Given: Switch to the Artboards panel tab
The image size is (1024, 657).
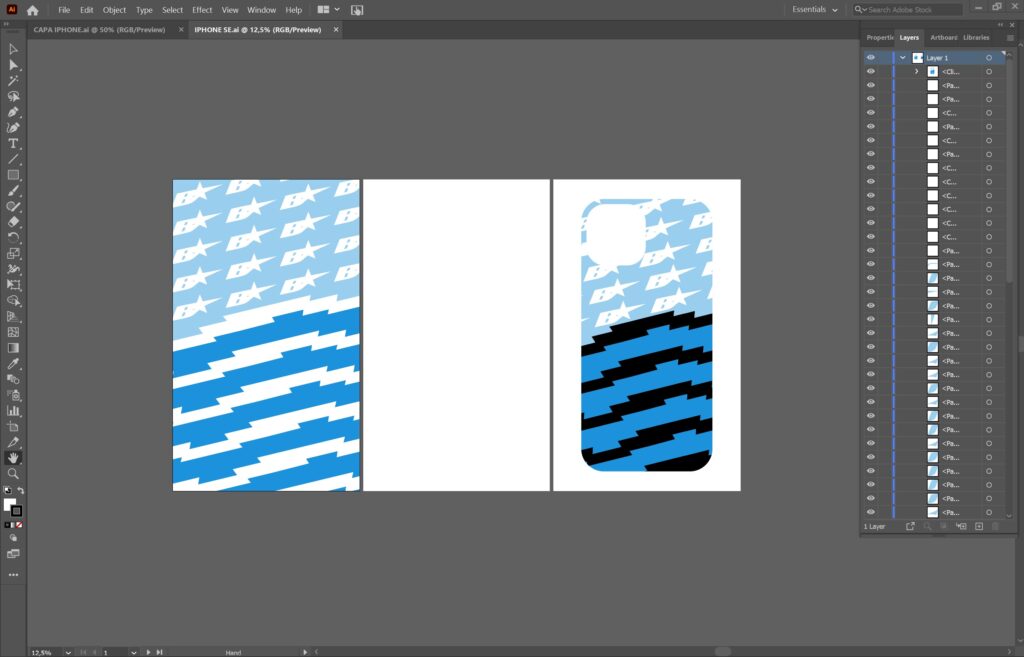Looking at the screenshot, I should pos(943,38).
